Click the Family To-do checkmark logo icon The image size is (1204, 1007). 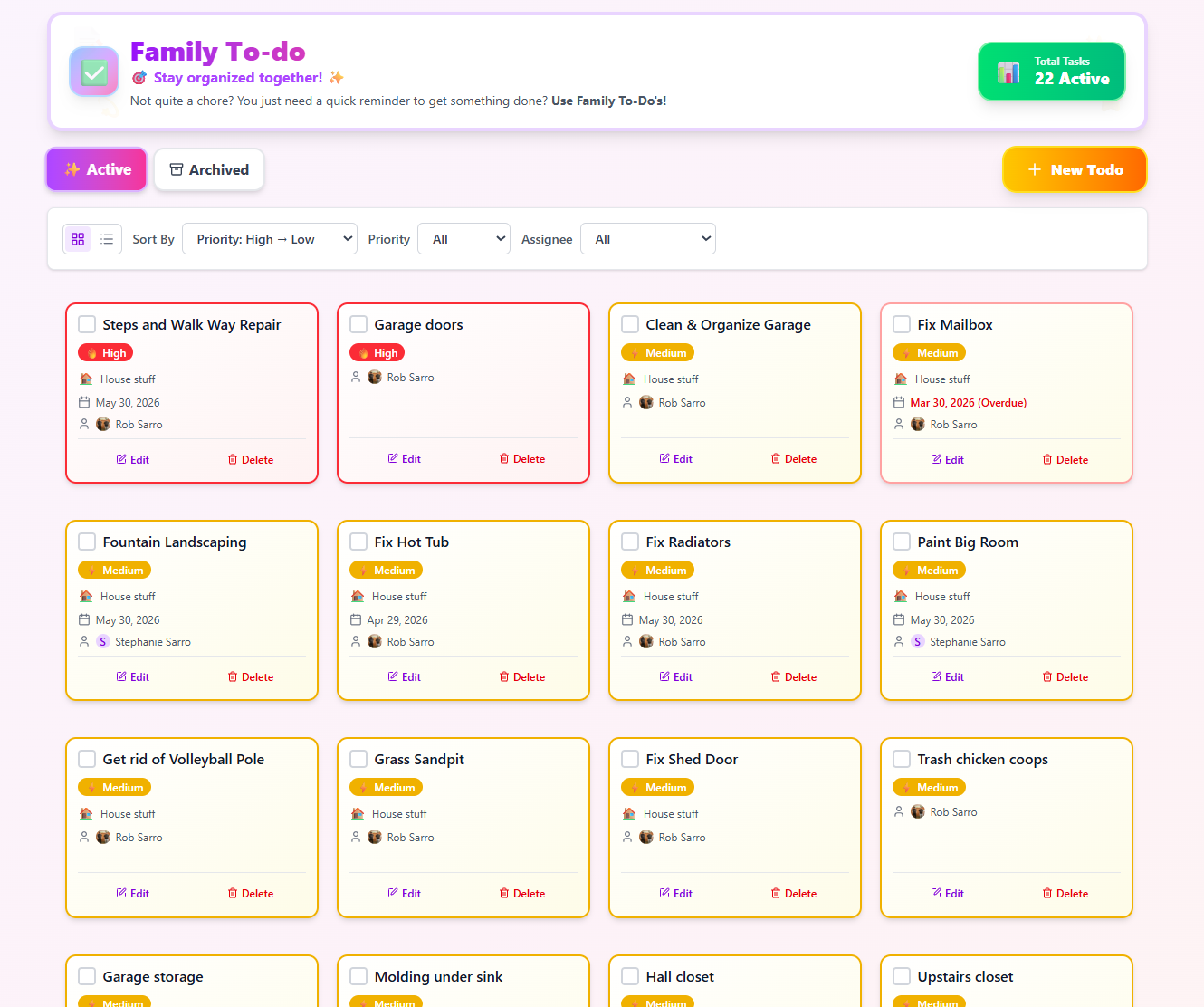[94, 72]
